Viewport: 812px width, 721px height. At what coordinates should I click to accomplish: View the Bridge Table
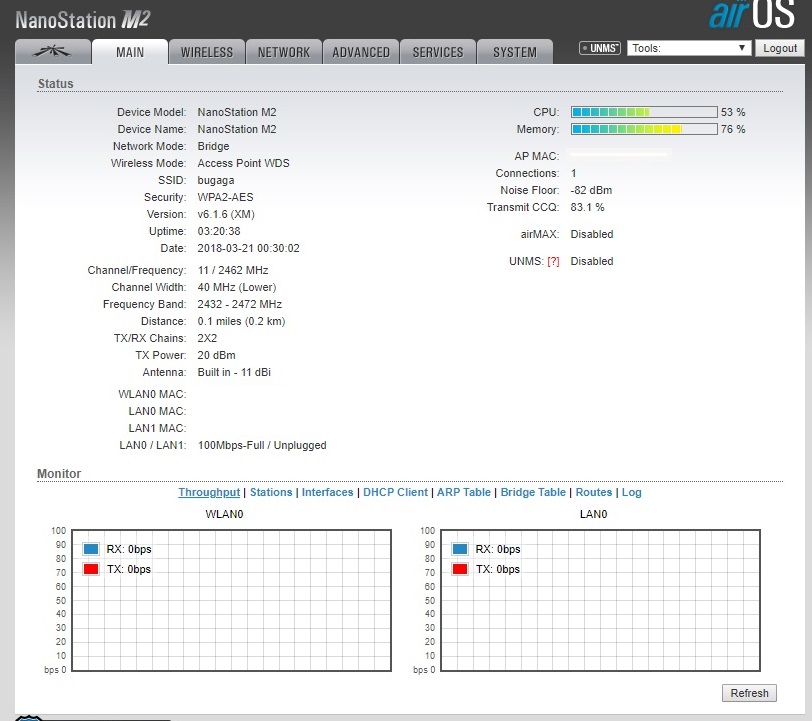(533, 492)
